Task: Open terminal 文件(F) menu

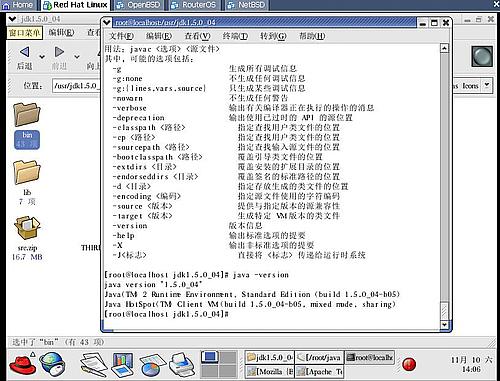Action: pyautogui.click(x=121, y=36)
